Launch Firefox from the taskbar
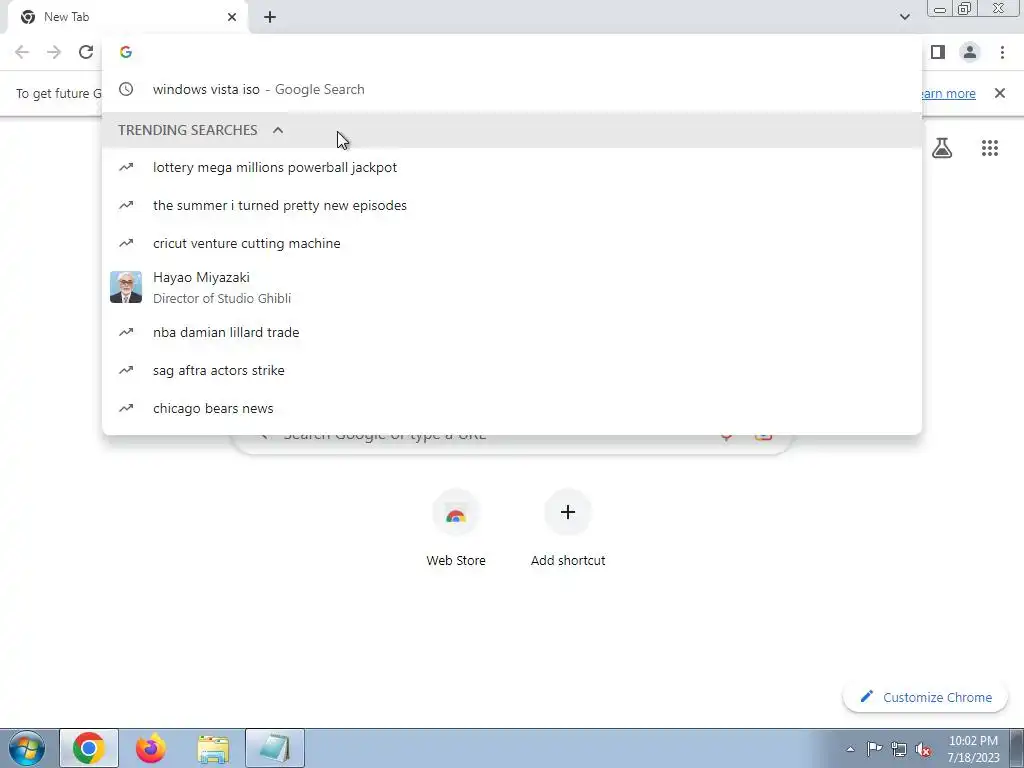This screenshot has height=768, width=1024. [x=151, y=748]
